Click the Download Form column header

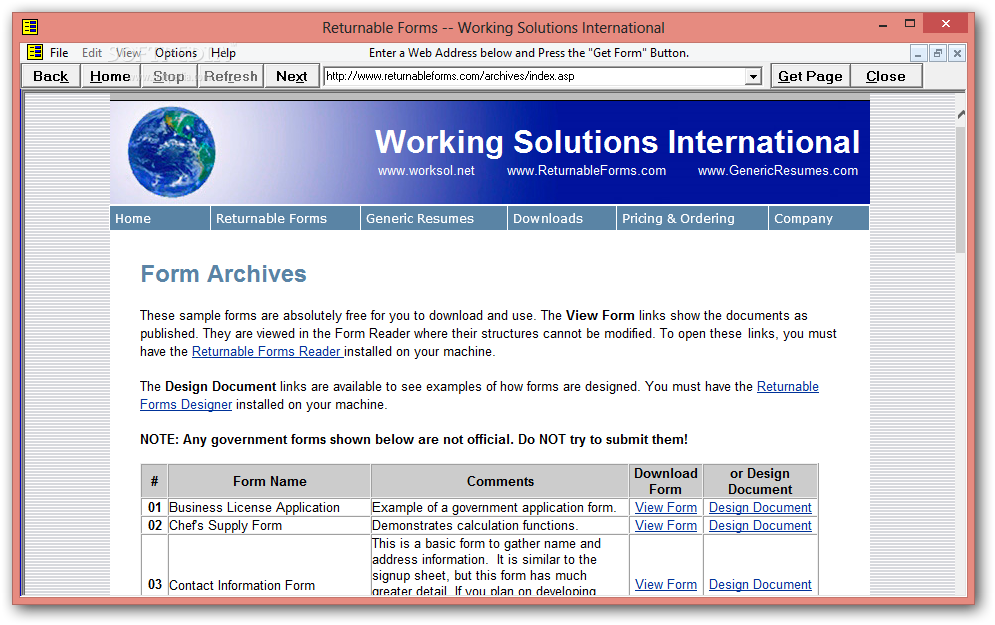tap(666, 482)
